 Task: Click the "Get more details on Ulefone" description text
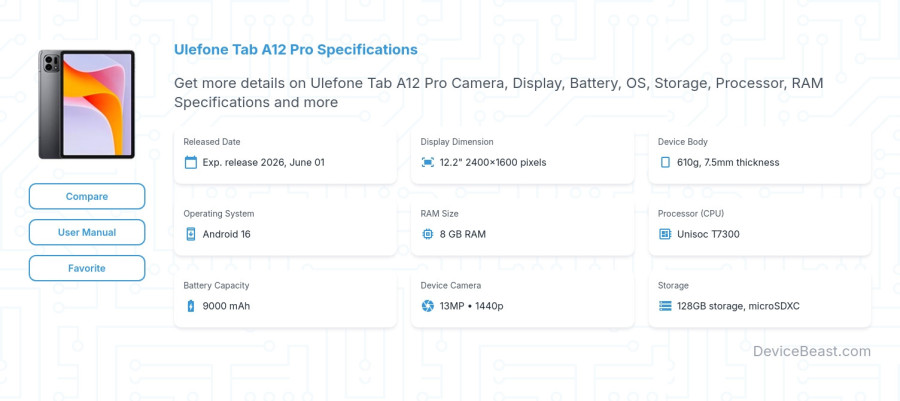pos(498,92)
